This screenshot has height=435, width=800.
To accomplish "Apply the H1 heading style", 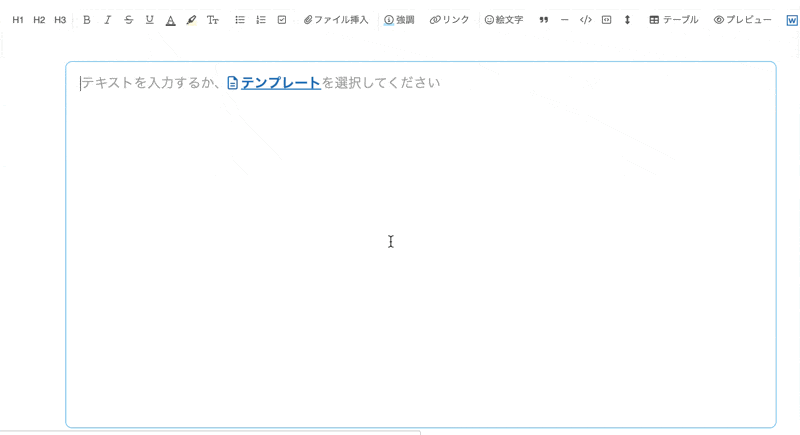I will [x=18, y=20].
